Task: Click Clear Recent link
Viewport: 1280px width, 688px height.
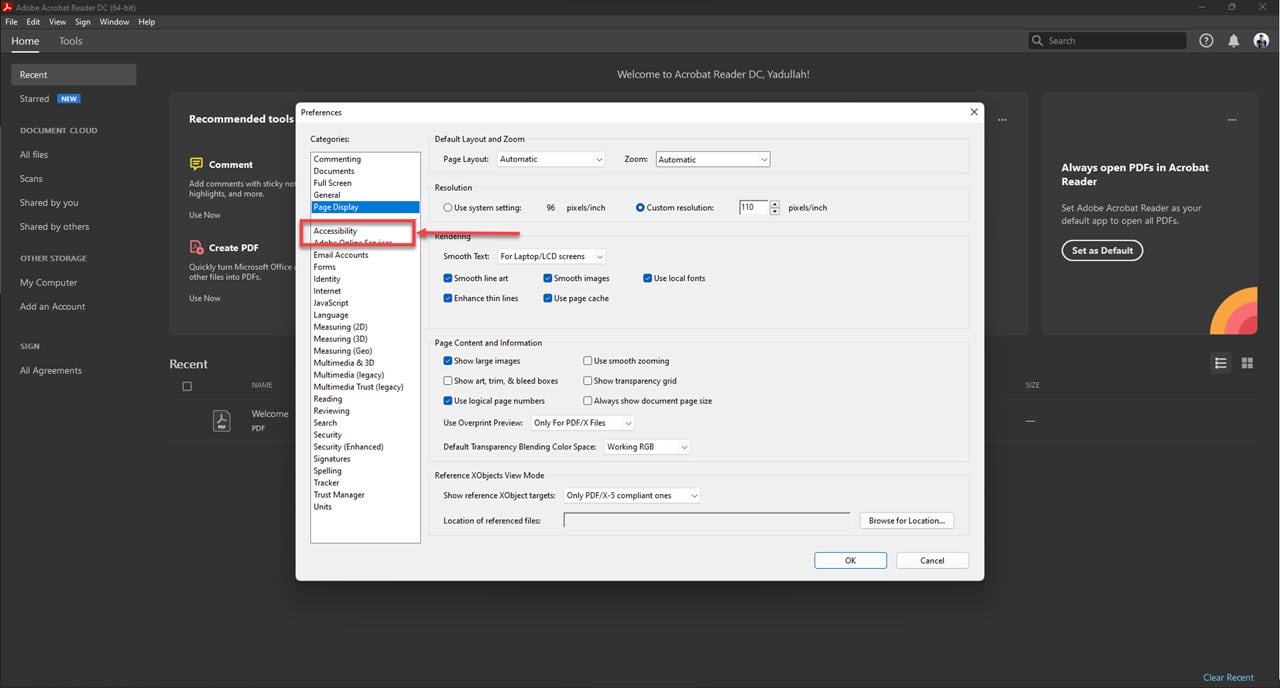Action: coord(1228,677)
